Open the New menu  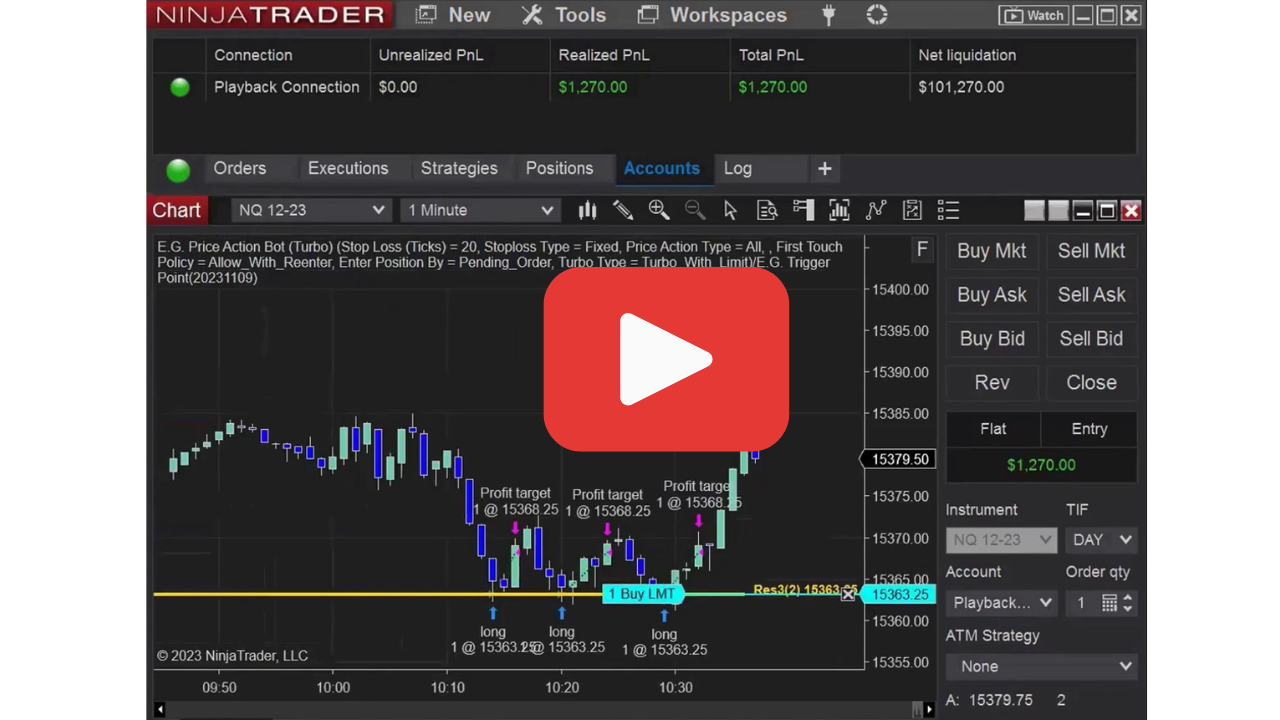(x=453, y=15)
